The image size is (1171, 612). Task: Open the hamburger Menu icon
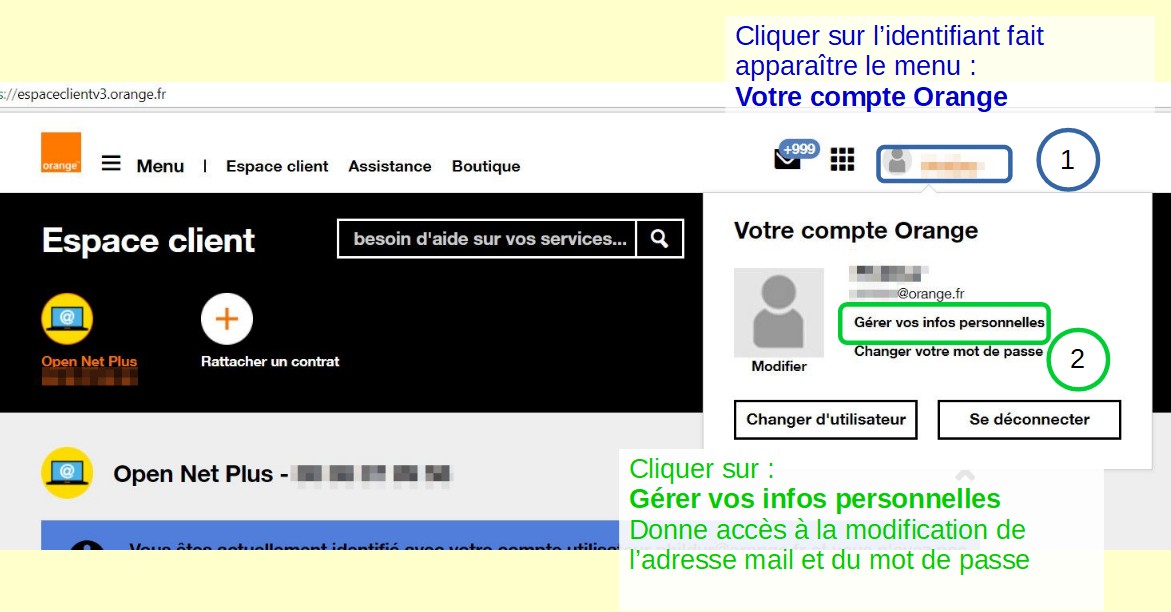pos(111,163)
